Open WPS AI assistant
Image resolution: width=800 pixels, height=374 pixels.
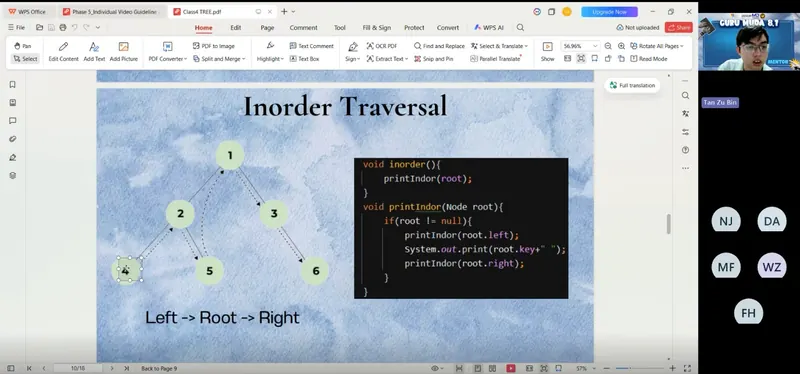489,28
